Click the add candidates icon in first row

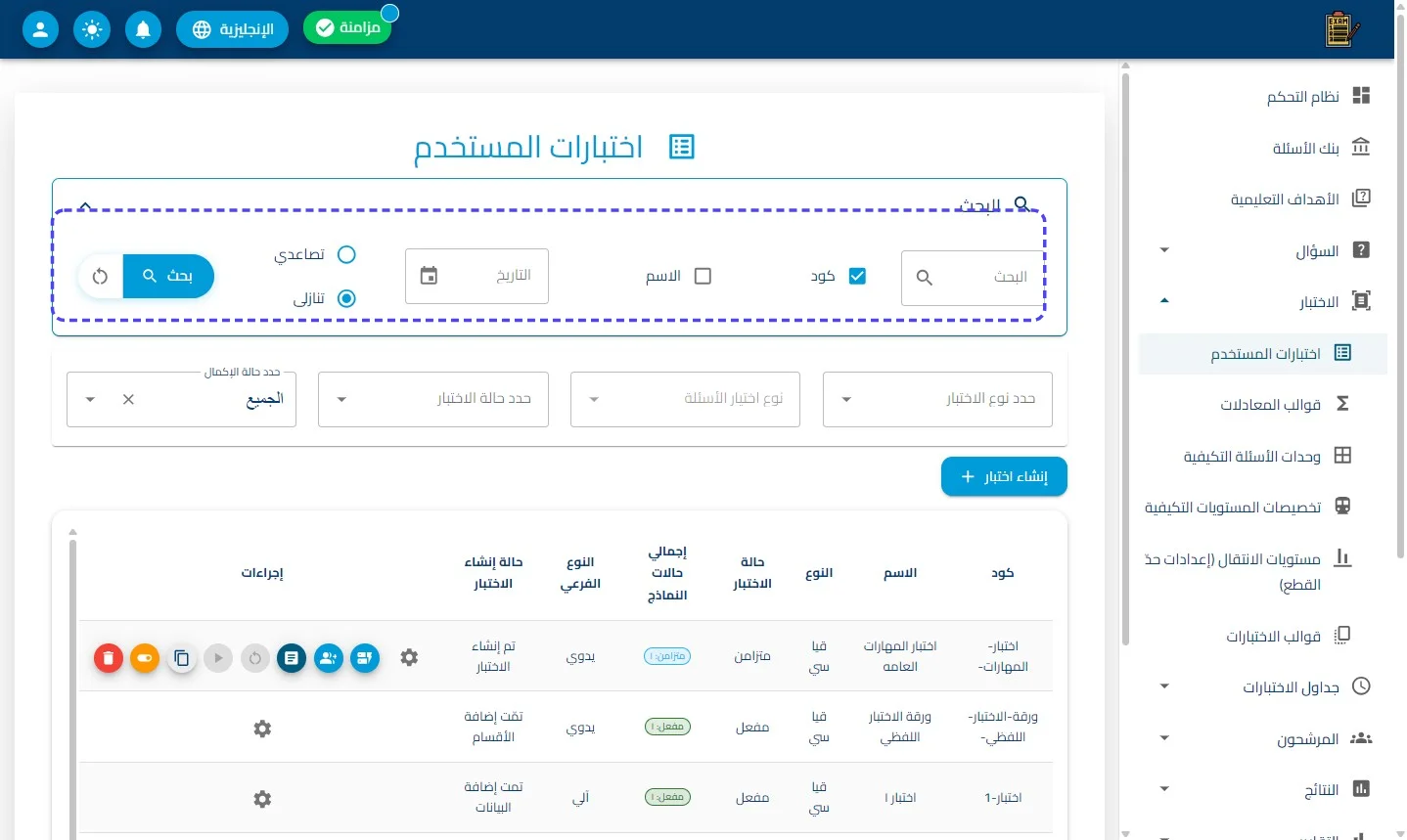tap(329, 658)
